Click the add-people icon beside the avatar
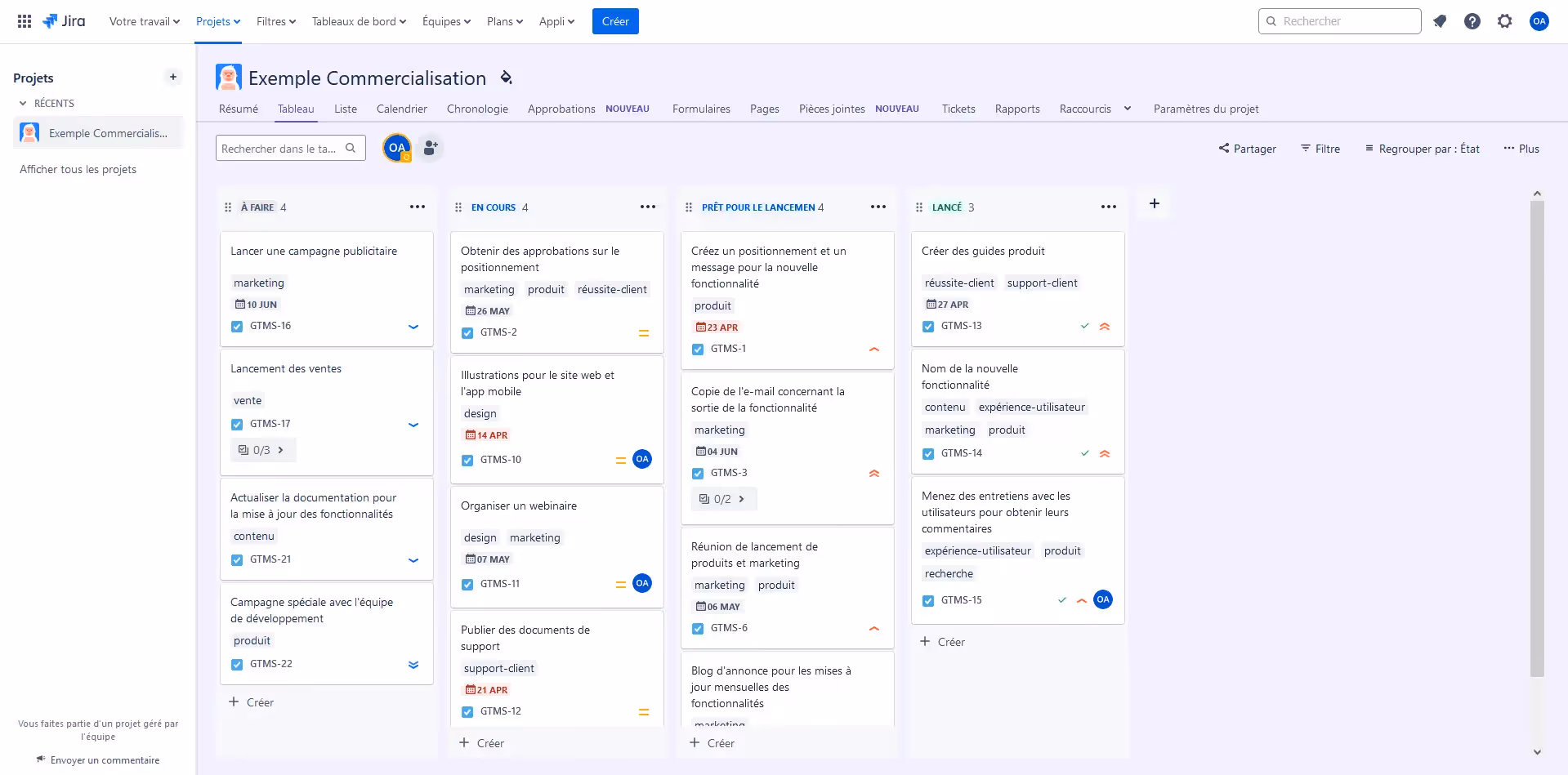Screen dimensions: 1568x775 (x=430, y=148)
